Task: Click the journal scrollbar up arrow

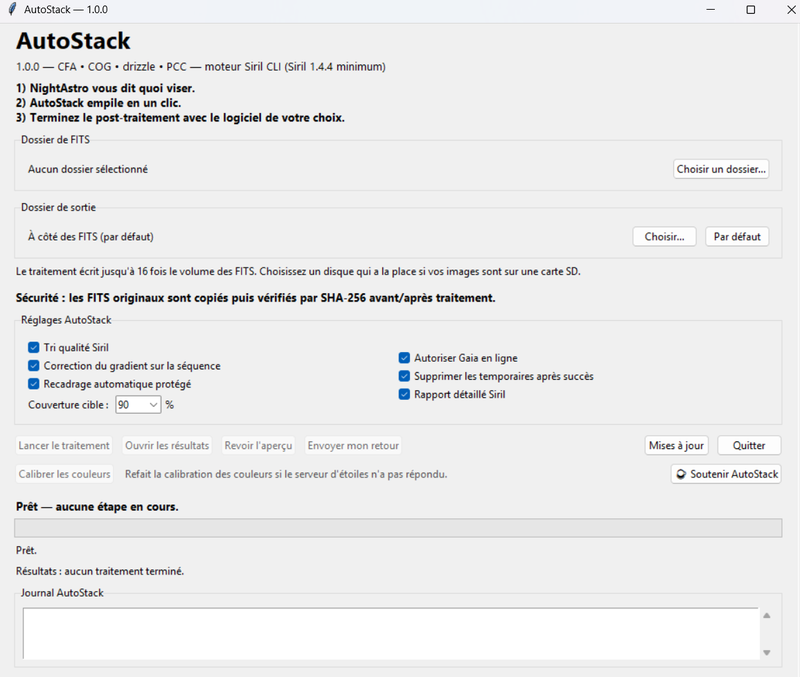Action: (766, 616)
